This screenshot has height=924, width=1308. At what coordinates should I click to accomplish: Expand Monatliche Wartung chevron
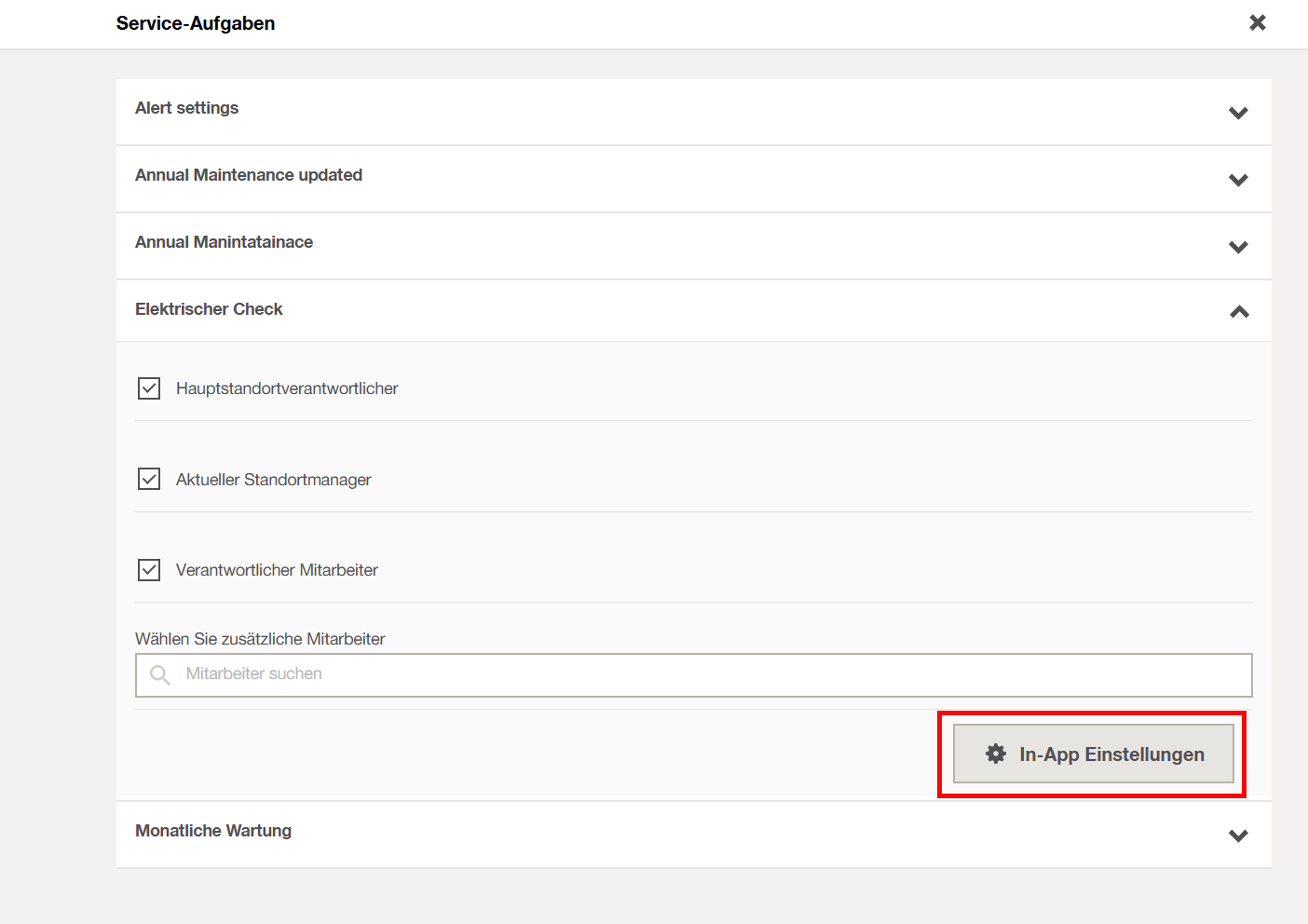[x=1238, y=836]
